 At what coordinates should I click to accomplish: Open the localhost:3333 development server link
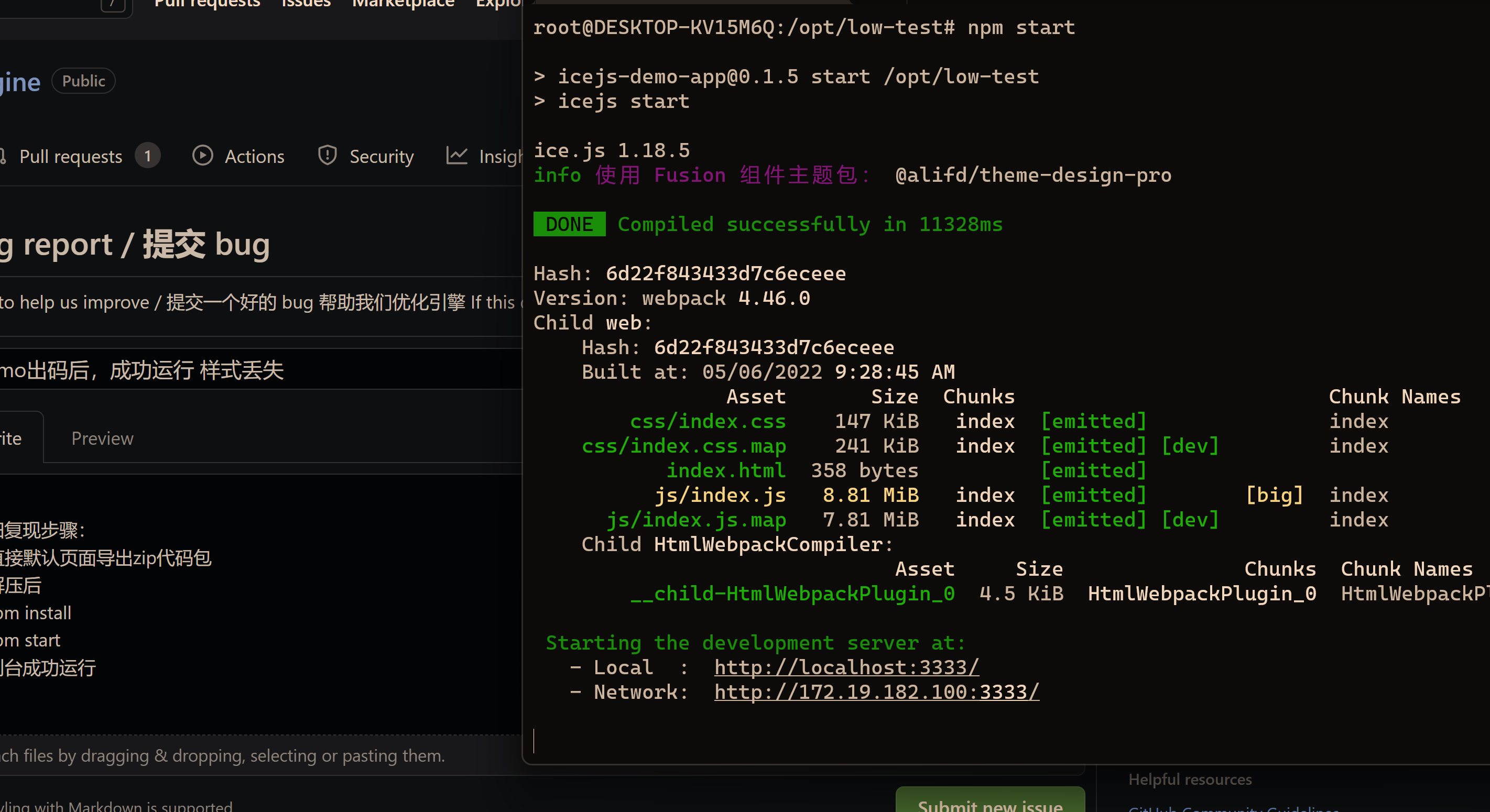[846, 667]
